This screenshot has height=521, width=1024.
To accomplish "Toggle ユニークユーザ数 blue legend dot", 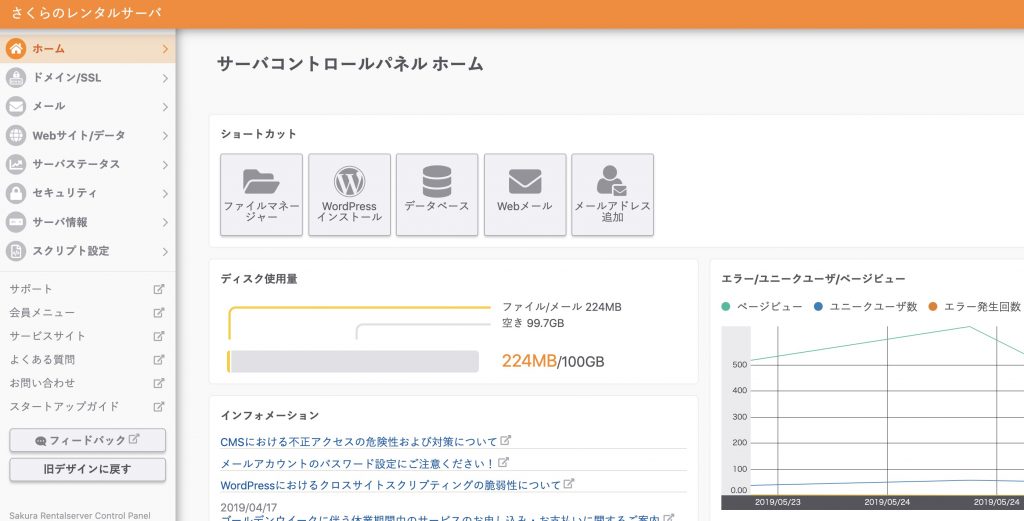I will pyautogui.click(x=818, y=306).
